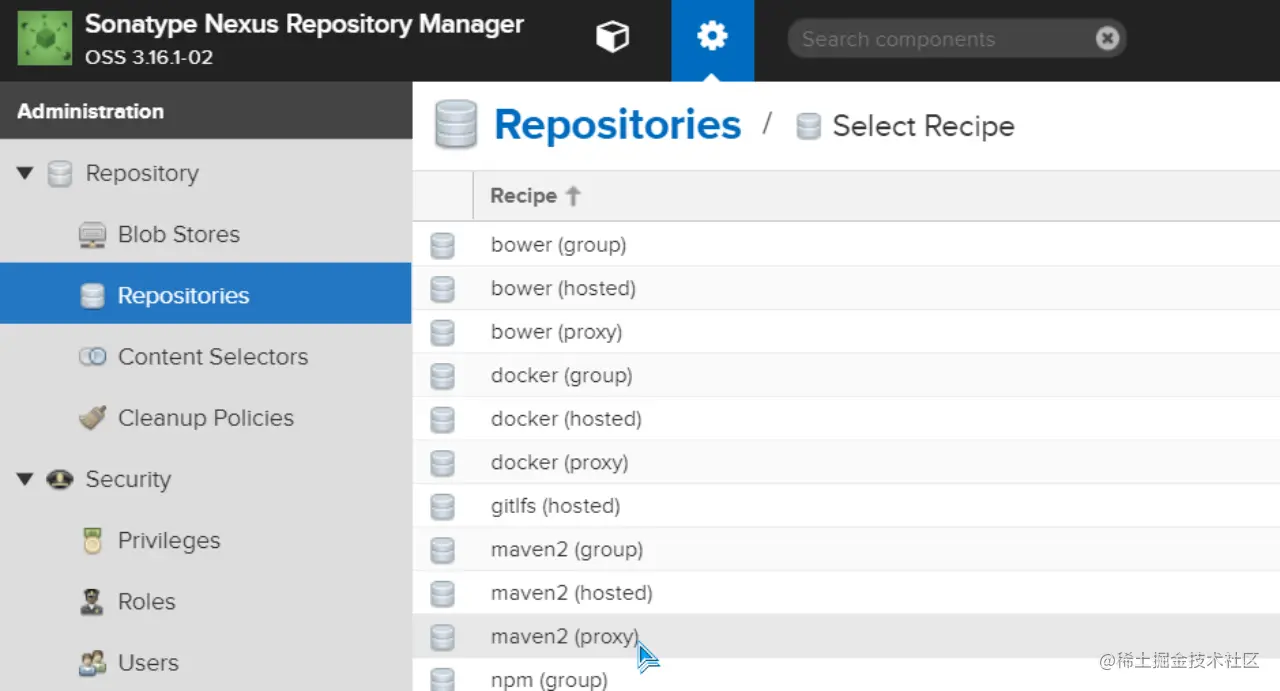The height and width of the screenshot is (691, 1280).
Task: Select the bower (proxy) recipe
Action: 846,332
